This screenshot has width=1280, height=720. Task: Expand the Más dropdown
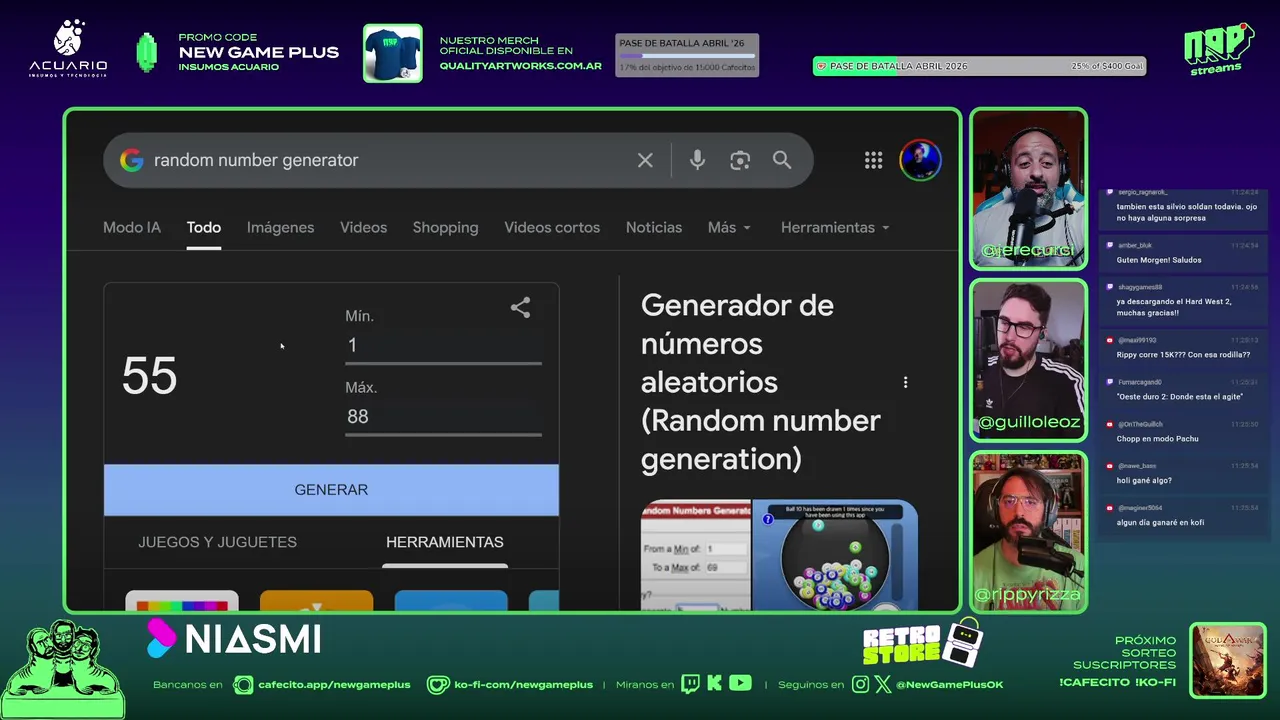pos(729,227)
